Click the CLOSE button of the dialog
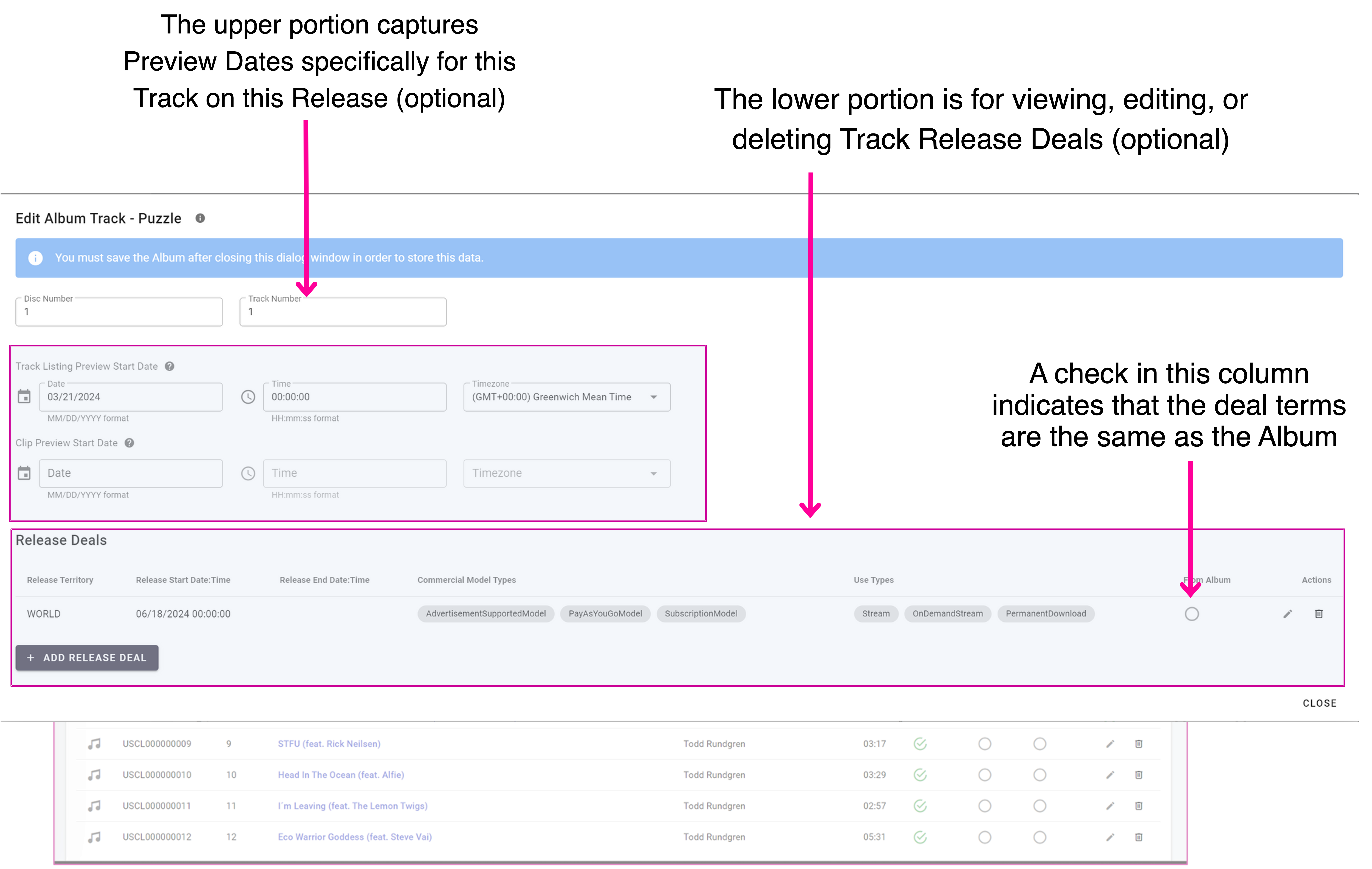Image resolution: width=1372 pixels, height=869 pixels. click(x=1319, y=703)
